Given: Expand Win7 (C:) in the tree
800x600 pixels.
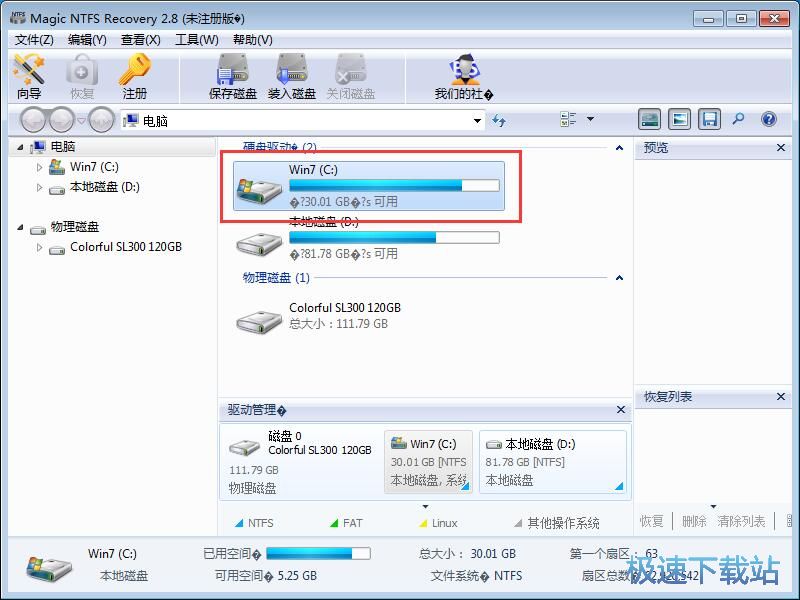Looking at the screenshot, I should click(39, 167).
